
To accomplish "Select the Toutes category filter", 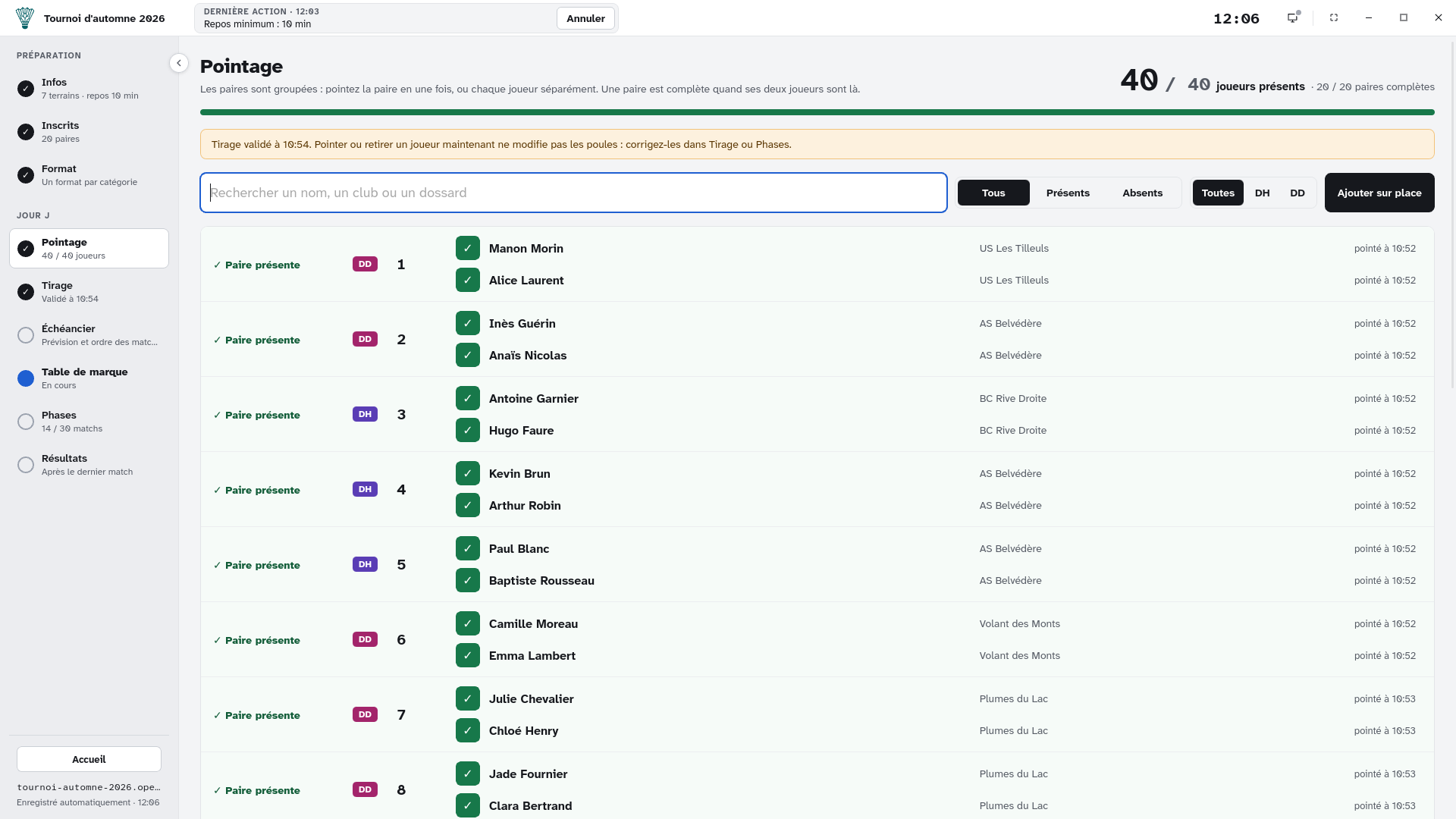I will pyautogui.click(x=1218, y=193).
